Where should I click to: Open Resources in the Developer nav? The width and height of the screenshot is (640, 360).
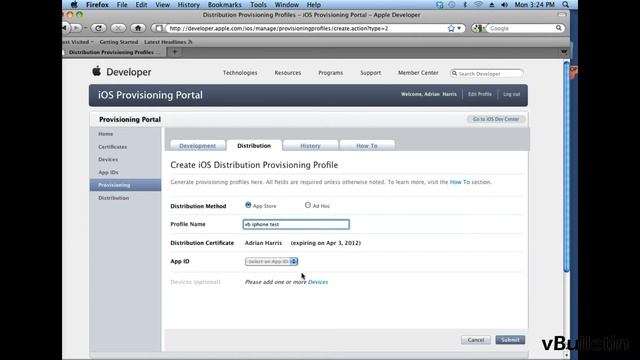(x=288, y=73)
